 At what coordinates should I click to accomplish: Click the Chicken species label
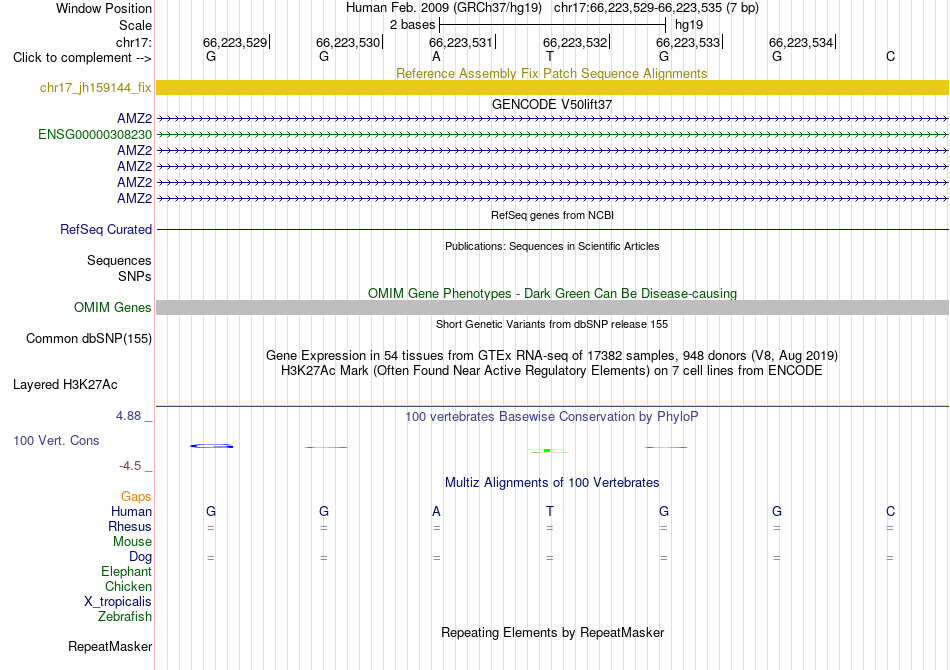click(128, 586)
